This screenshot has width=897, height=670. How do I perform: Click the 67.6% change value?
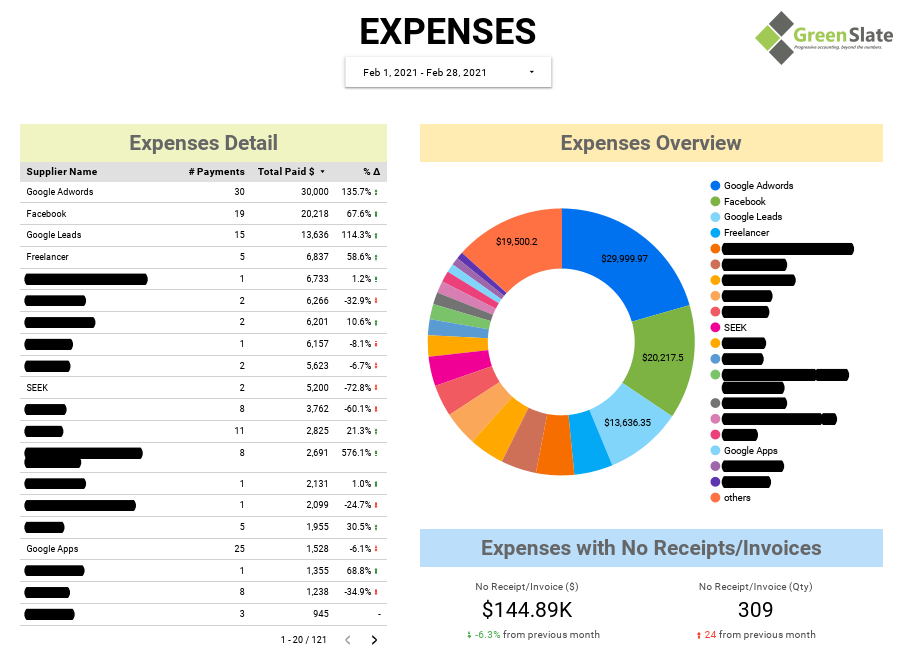click(x=359, y=213)
